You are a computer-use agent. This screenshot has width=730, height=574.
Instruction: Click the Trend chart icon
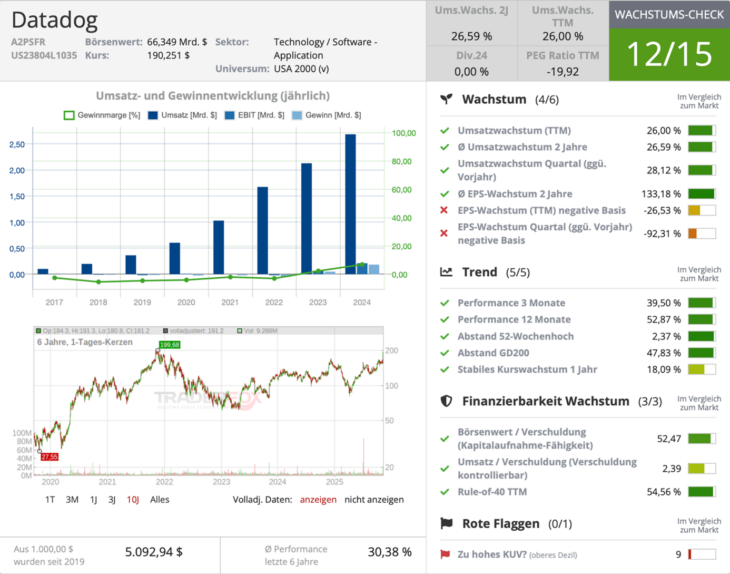pos(448,272)
